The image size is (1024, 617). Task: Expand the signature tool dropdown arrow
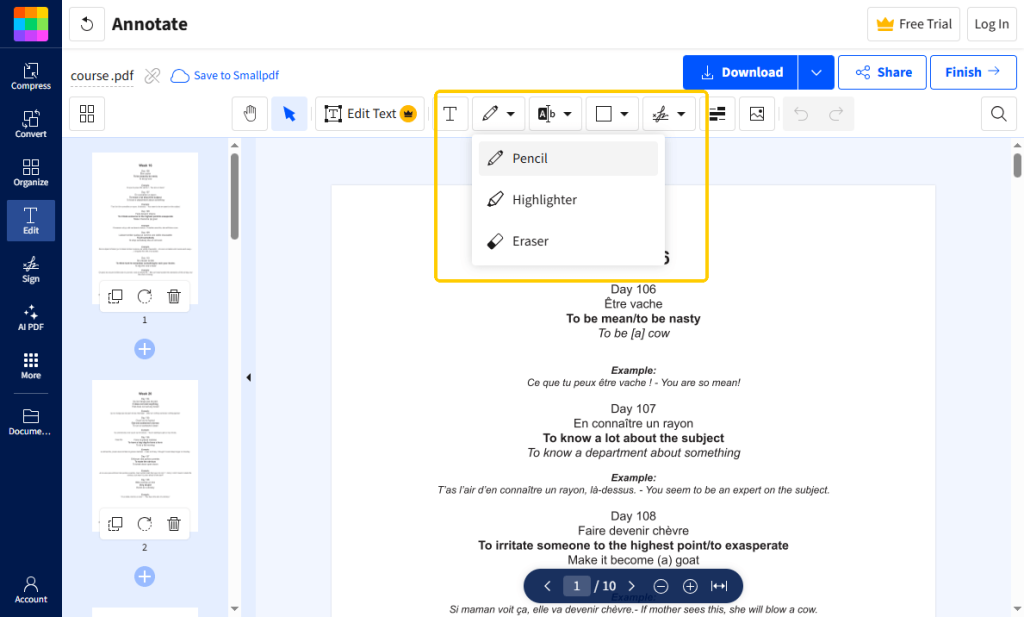(x=681, y=114)
